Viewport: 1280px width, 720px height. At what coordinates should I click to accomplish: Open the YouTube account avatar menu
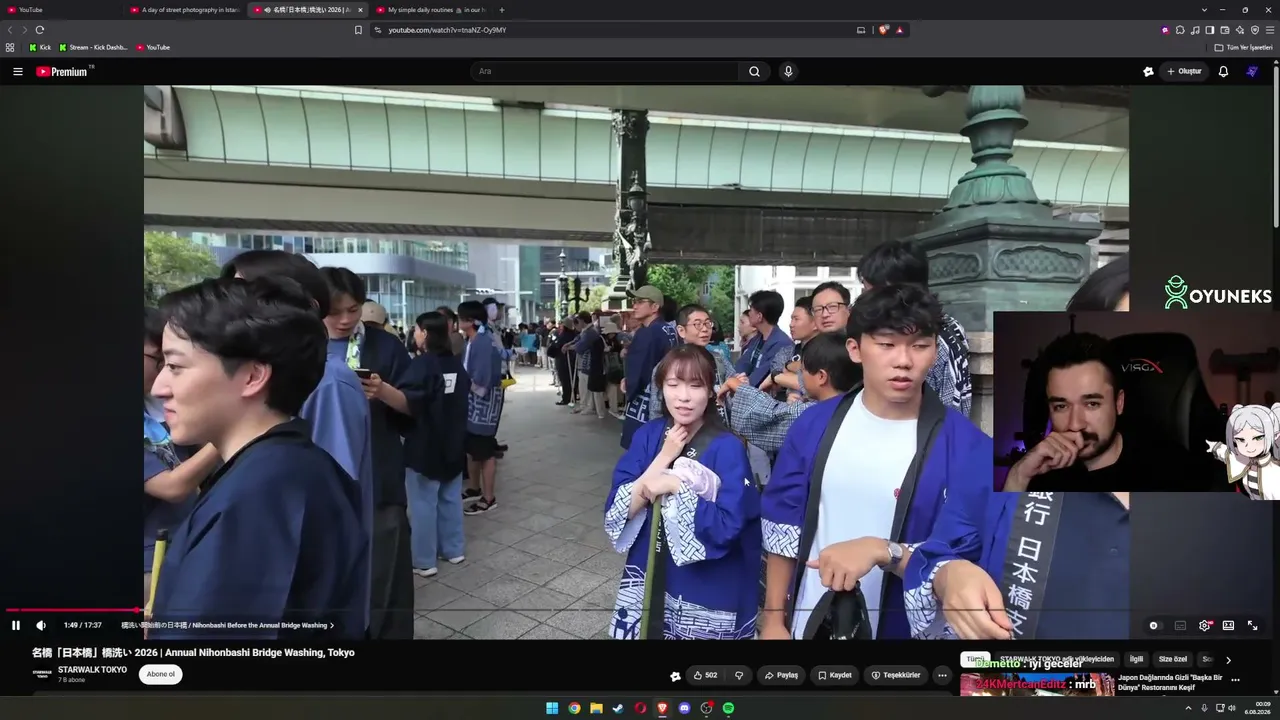(1252, 71)
